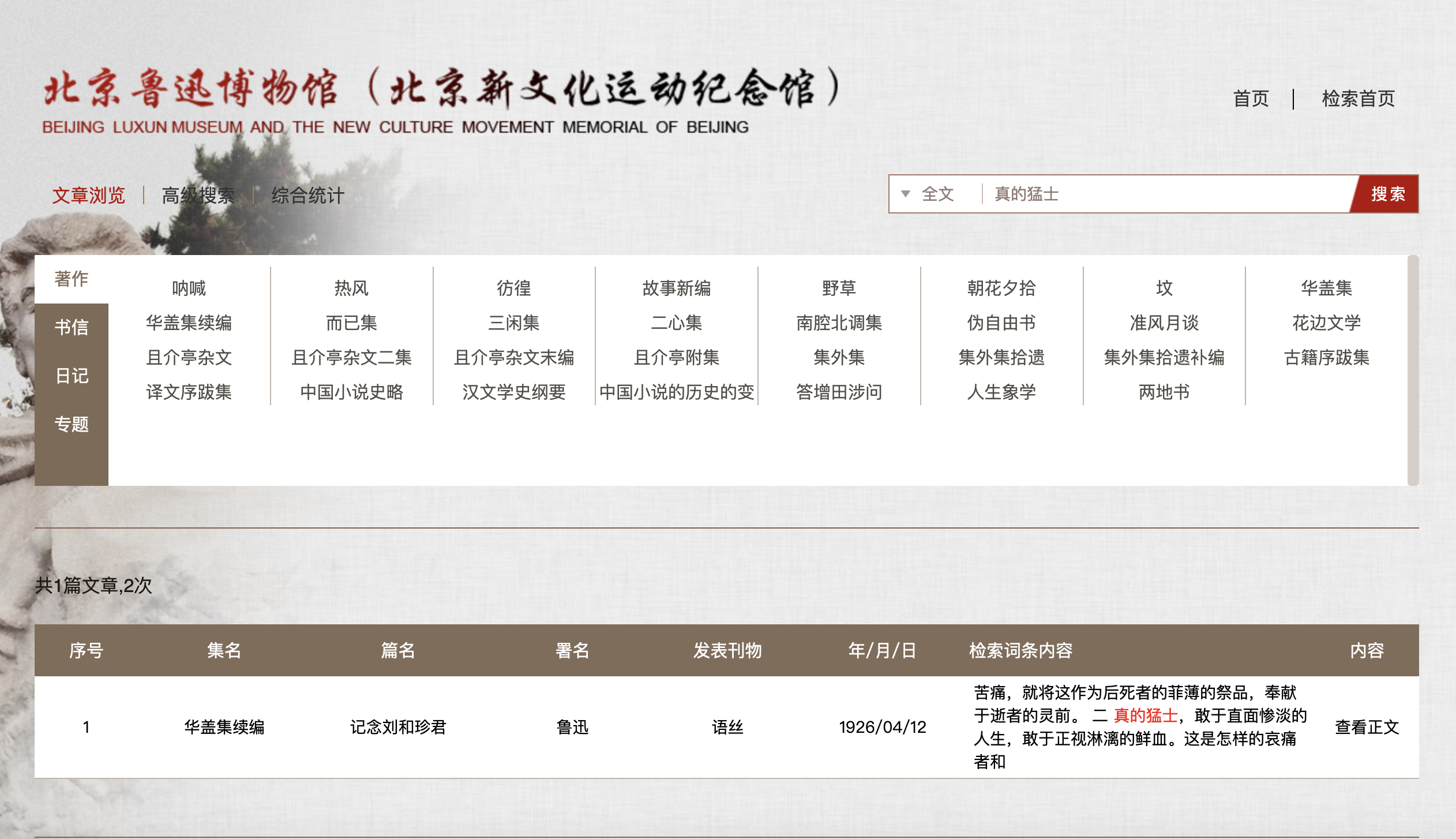The image size is (1456, 839).
Task: Select the 文章浏览 navigation item
Action: (x=89, y=195)
